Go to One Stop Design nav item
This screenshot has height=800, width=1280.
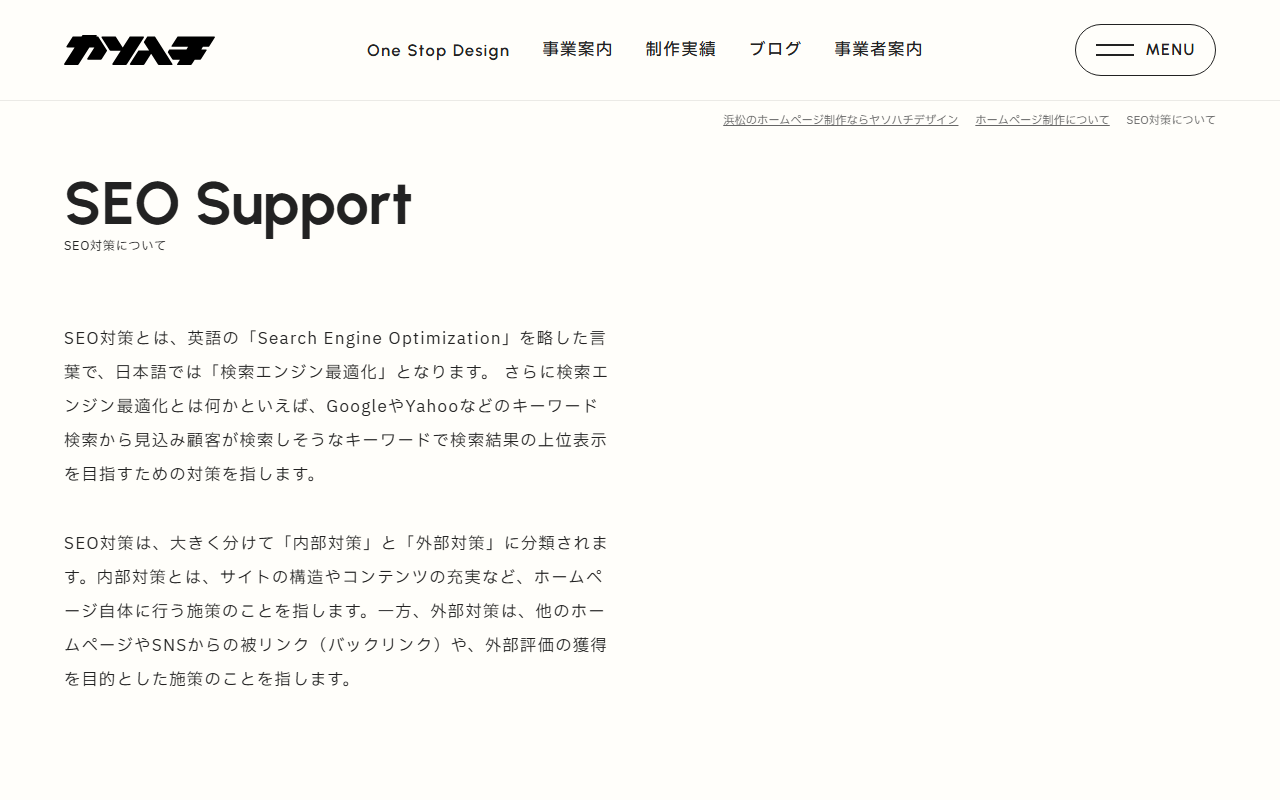pyautogui.click(x=438, y=50)
